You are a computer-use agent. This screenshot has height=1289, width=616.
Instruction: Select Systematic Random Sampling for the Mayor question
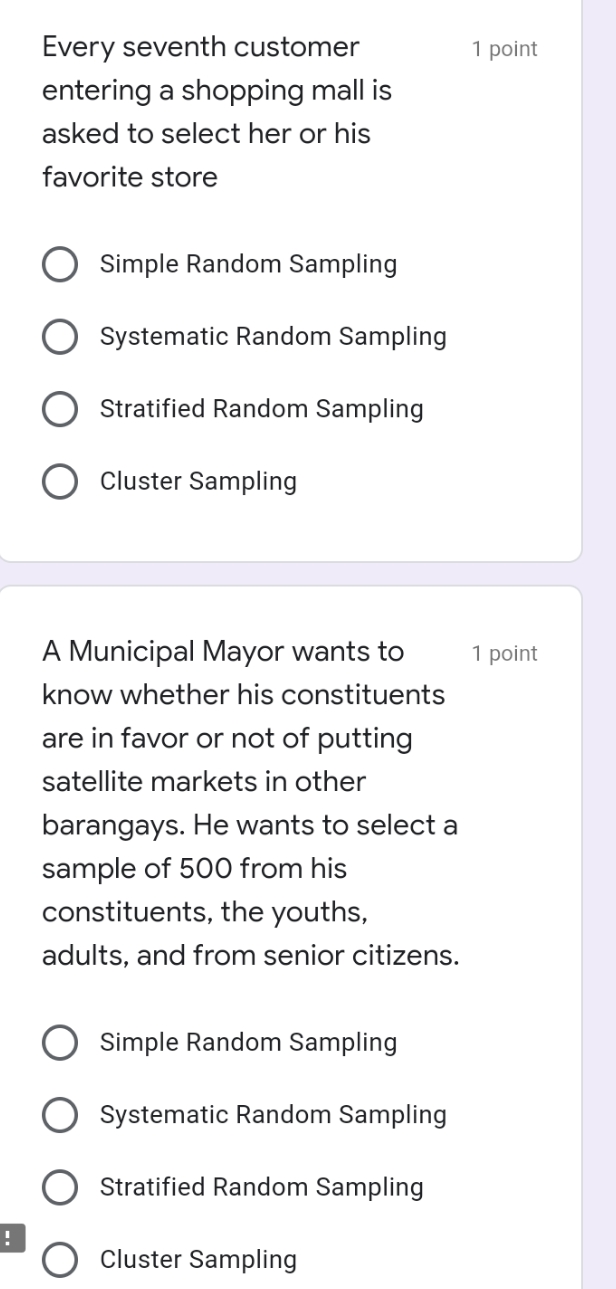[x=59, y=1115]
